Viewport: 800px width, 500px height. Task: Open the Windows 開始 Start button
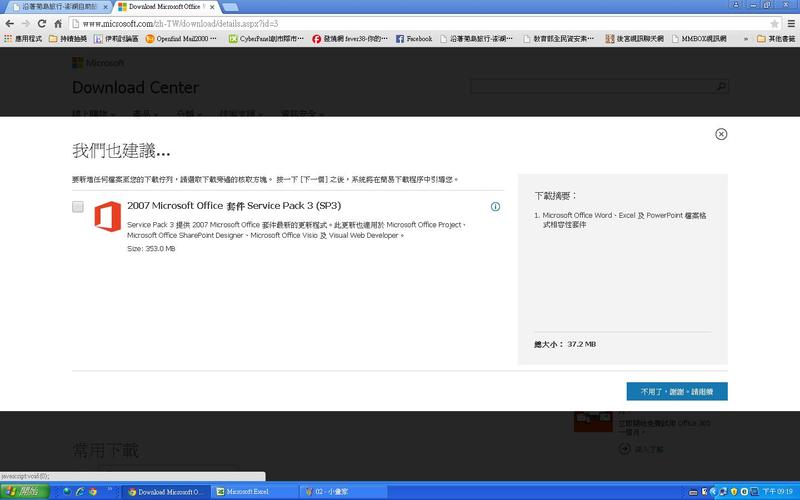tap(24, 492)
